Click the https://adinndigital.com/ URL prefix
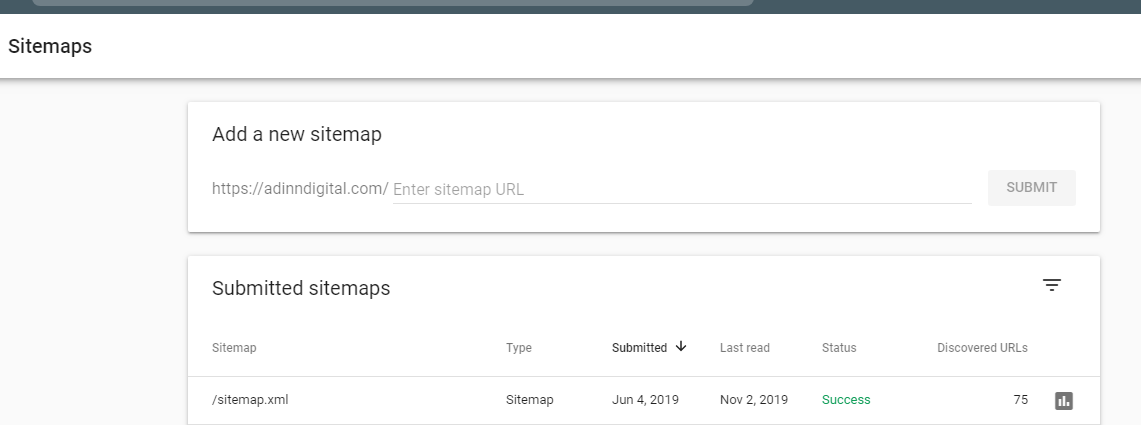This screenshot has height=425, width=1141. (300, 188)
